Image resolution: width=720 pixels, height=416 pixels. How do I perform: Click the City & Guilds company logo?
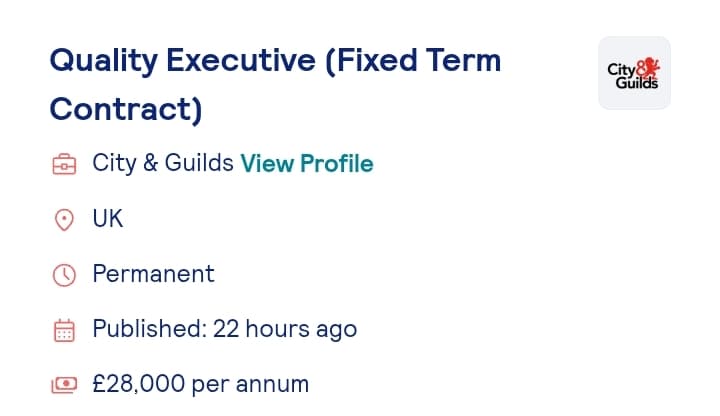click(634, 73)
